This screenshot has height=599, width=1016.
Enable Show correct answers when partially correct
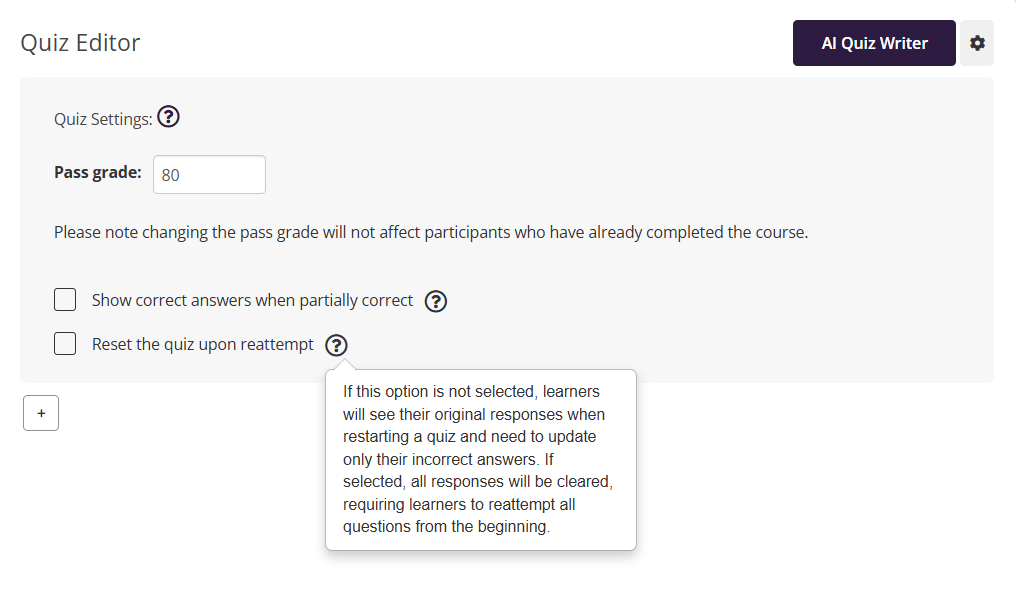[x=65, y=300]
